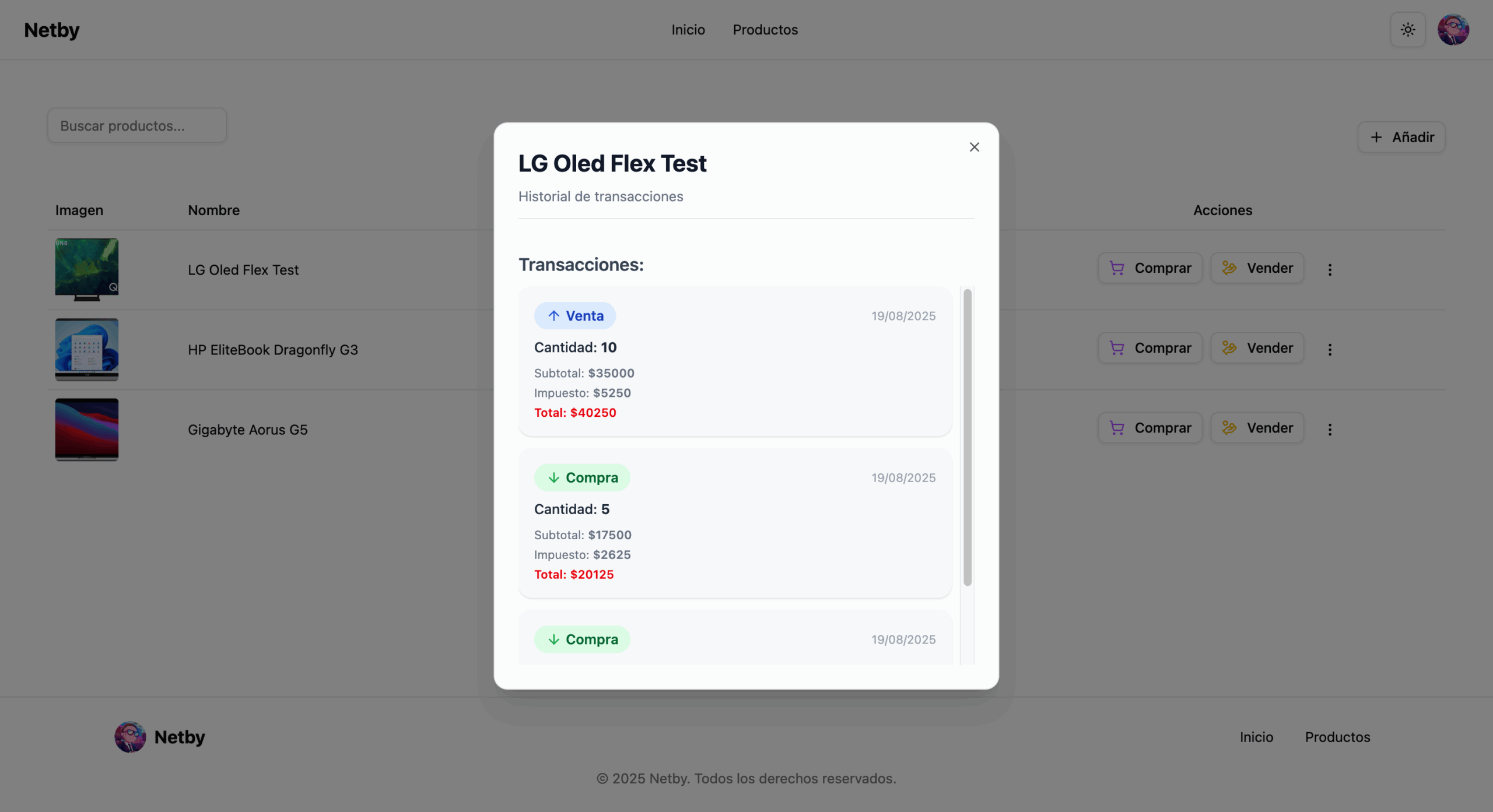
Task: Toggle the light/dark theme sun icon
Action: tap(1407, 30)
